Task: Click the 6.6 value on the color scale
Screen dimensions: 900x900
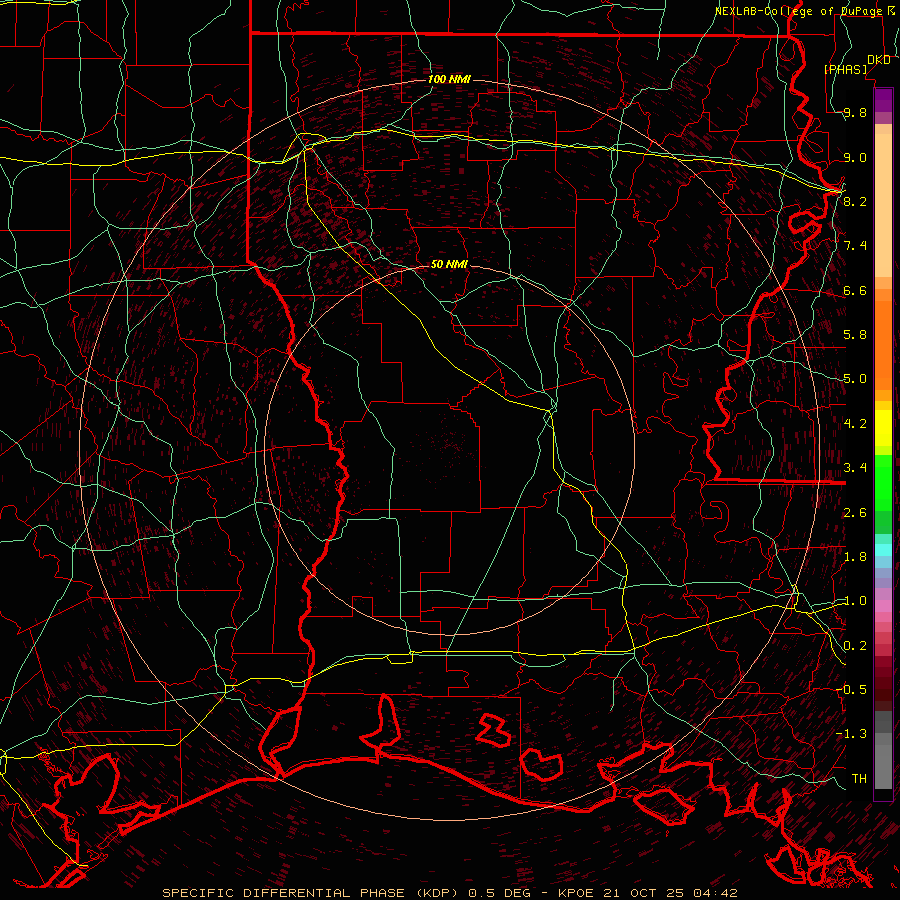Action: point(855,290)
